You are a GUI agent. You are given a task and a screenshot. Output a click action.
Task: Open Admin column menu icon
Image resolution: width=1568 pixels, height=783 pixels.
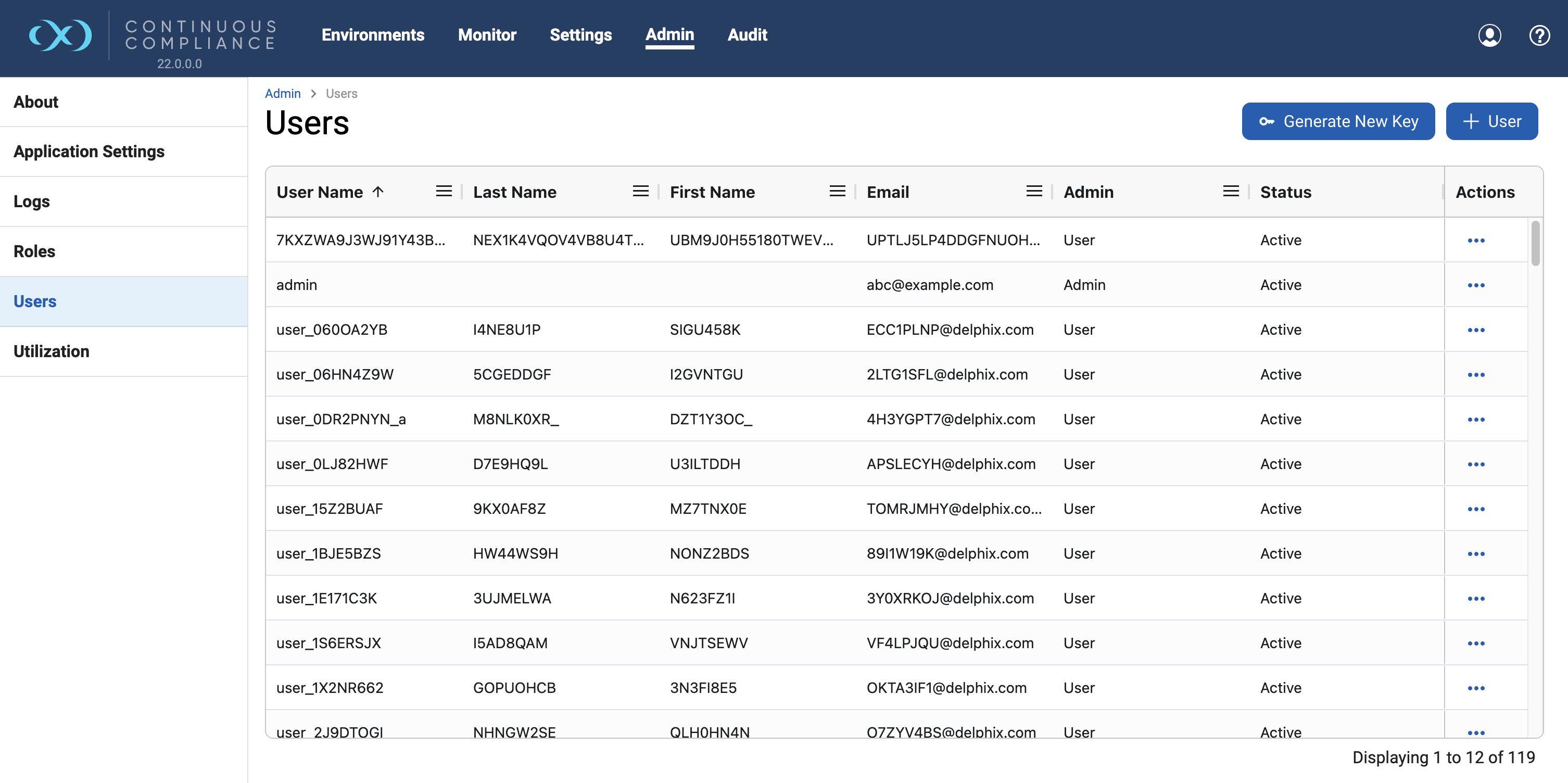[1230, 192]
